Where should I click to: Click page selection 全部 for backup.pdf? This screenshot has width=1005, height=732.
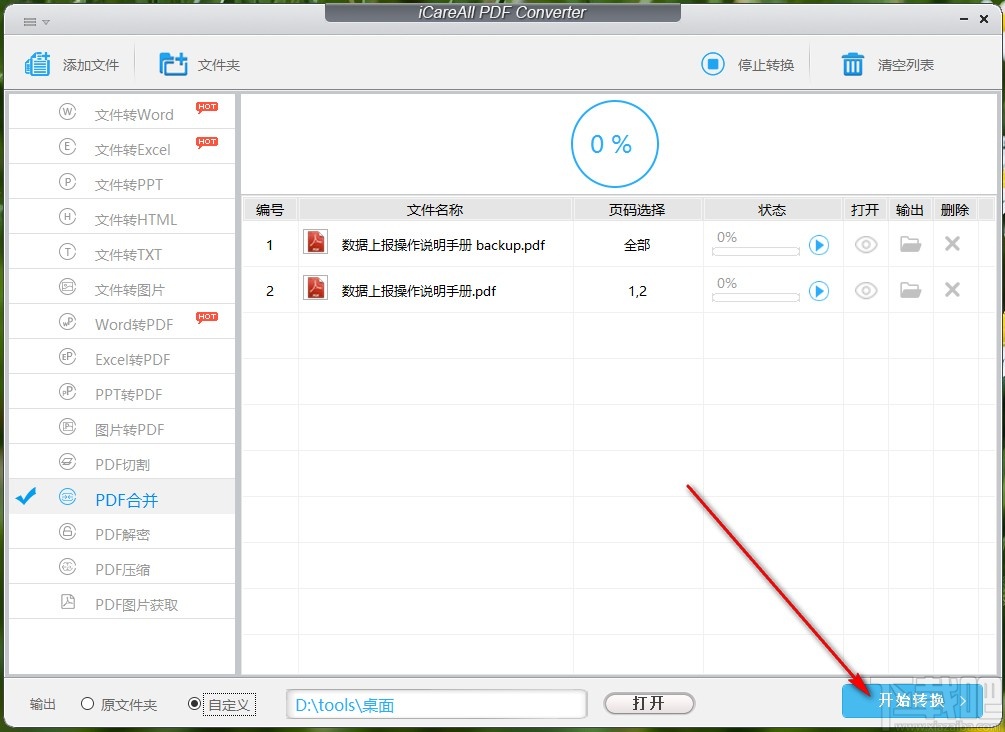point(637,245)
